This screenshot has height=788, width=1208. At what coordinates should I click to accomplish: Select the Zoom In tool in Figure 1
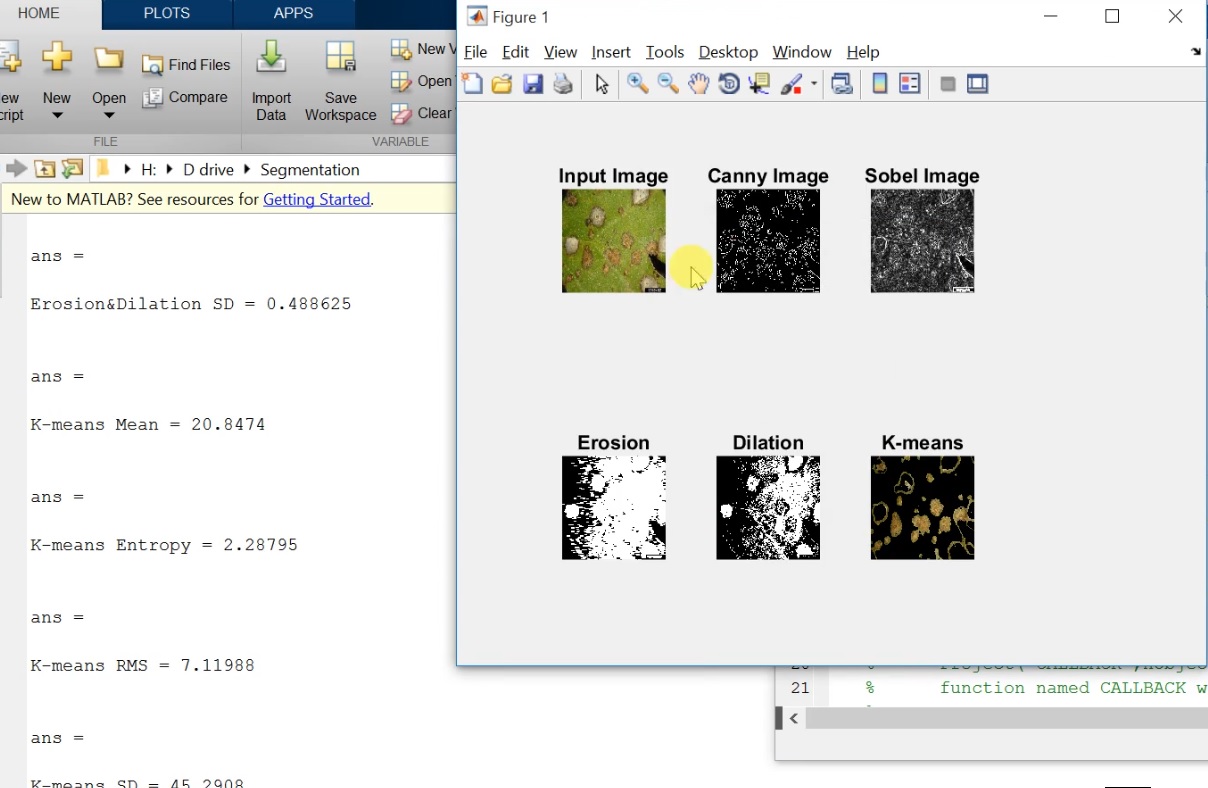pyautogui.click(x=638, y=83)
